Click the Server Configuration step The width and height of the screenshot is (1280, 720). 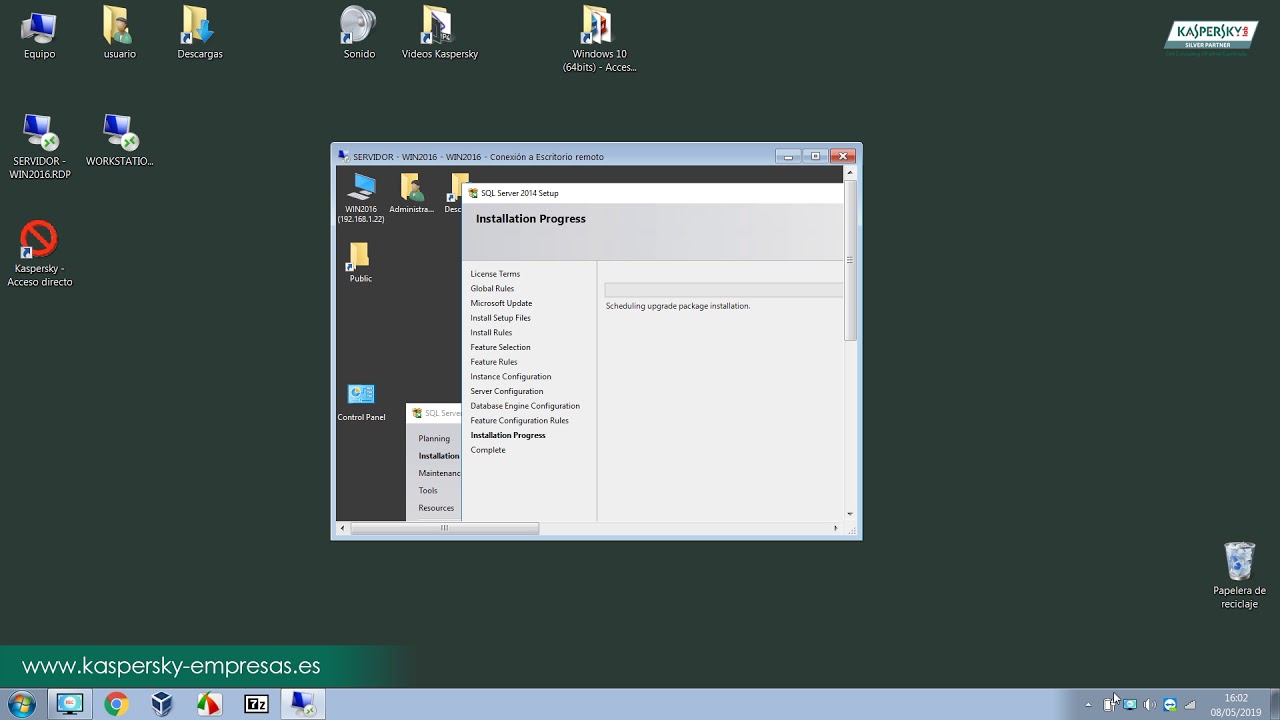tap(506, 391)
